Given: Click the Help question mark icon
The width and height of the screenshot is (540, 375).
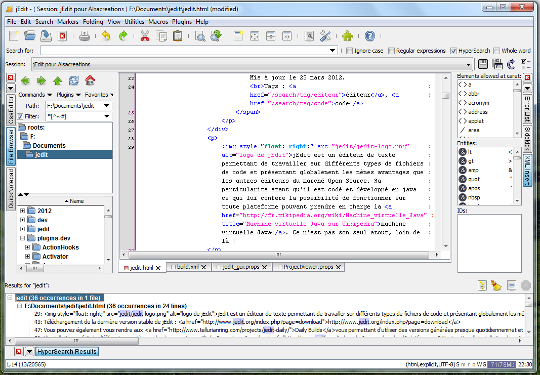Looking at the screenshot, I should click(370, 36).
